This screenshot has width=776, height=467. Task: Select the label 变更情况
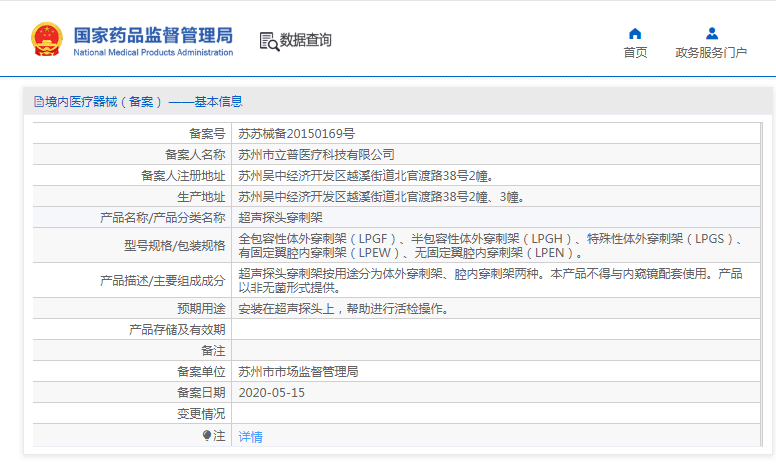[201, 414]
